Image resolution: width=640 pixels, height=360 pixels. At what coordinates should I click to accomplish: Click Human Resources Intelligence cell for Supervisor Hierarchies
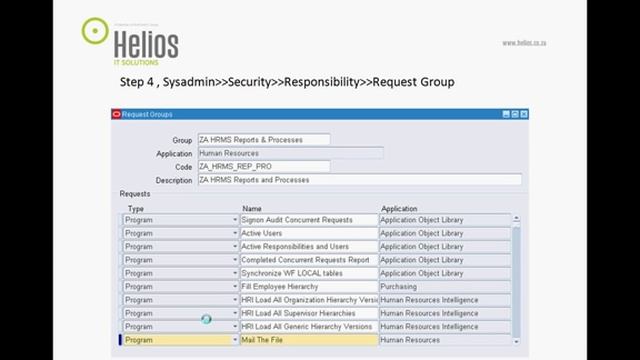pos(445,313)
